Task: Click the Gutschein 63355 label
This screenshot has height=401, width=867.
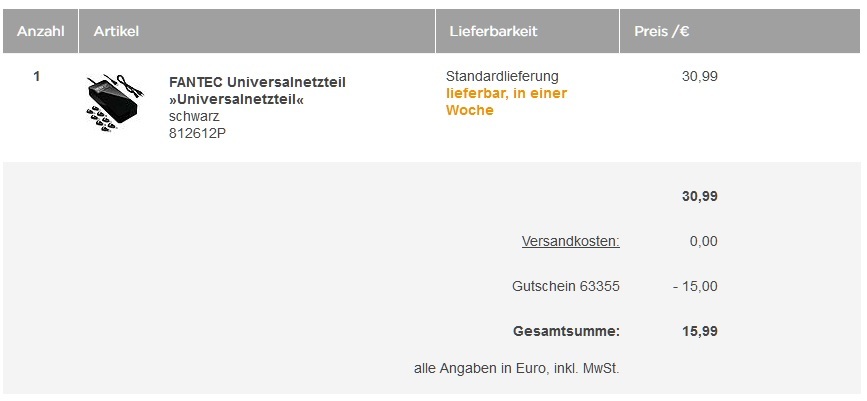Action: [x=565, y=286]
